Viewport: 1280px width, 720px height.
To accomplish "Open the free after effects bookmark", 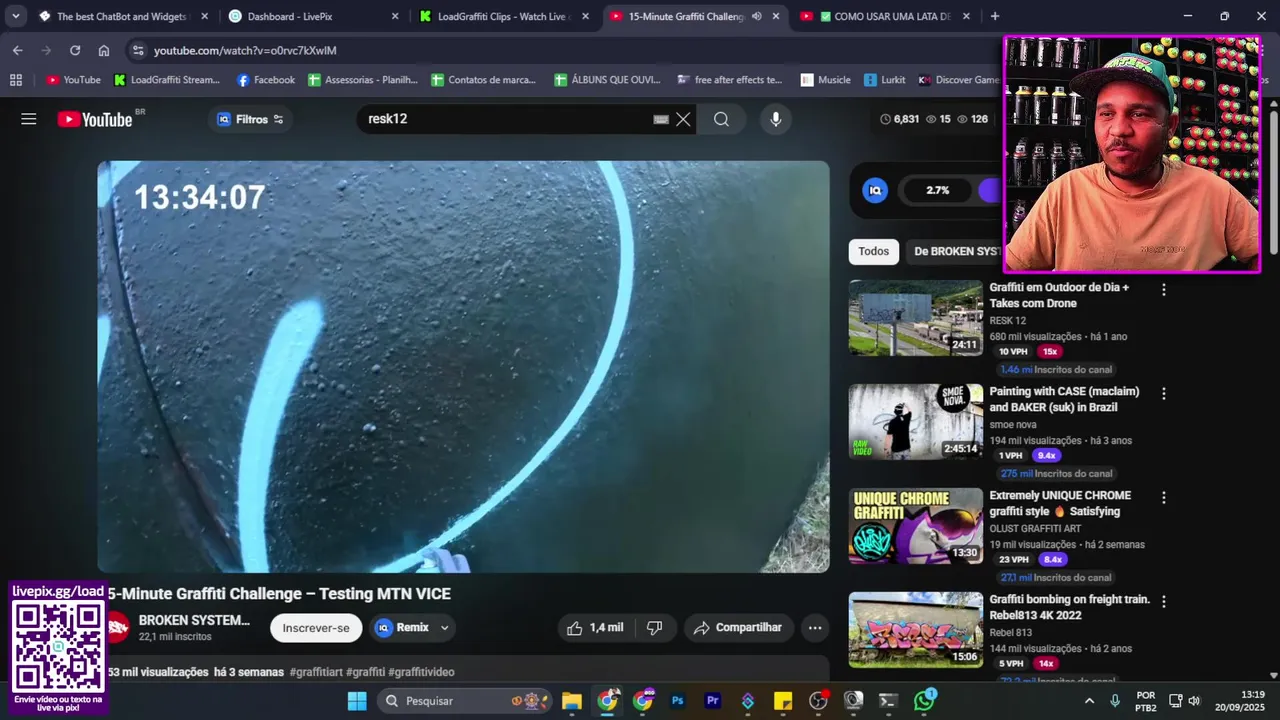I will (x=730, y=80).
